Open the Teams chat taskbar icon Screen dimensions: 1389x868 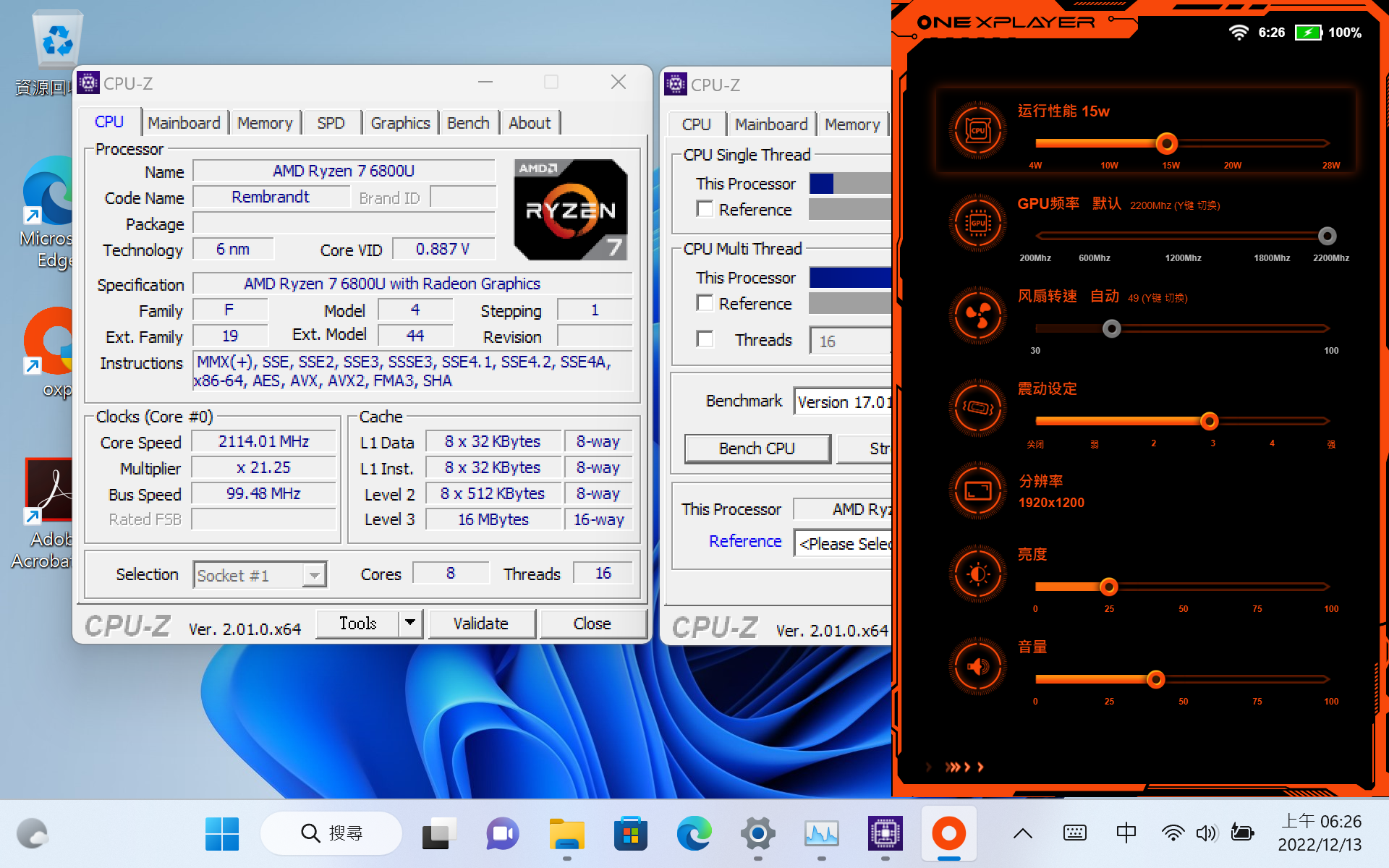point(503,833)
